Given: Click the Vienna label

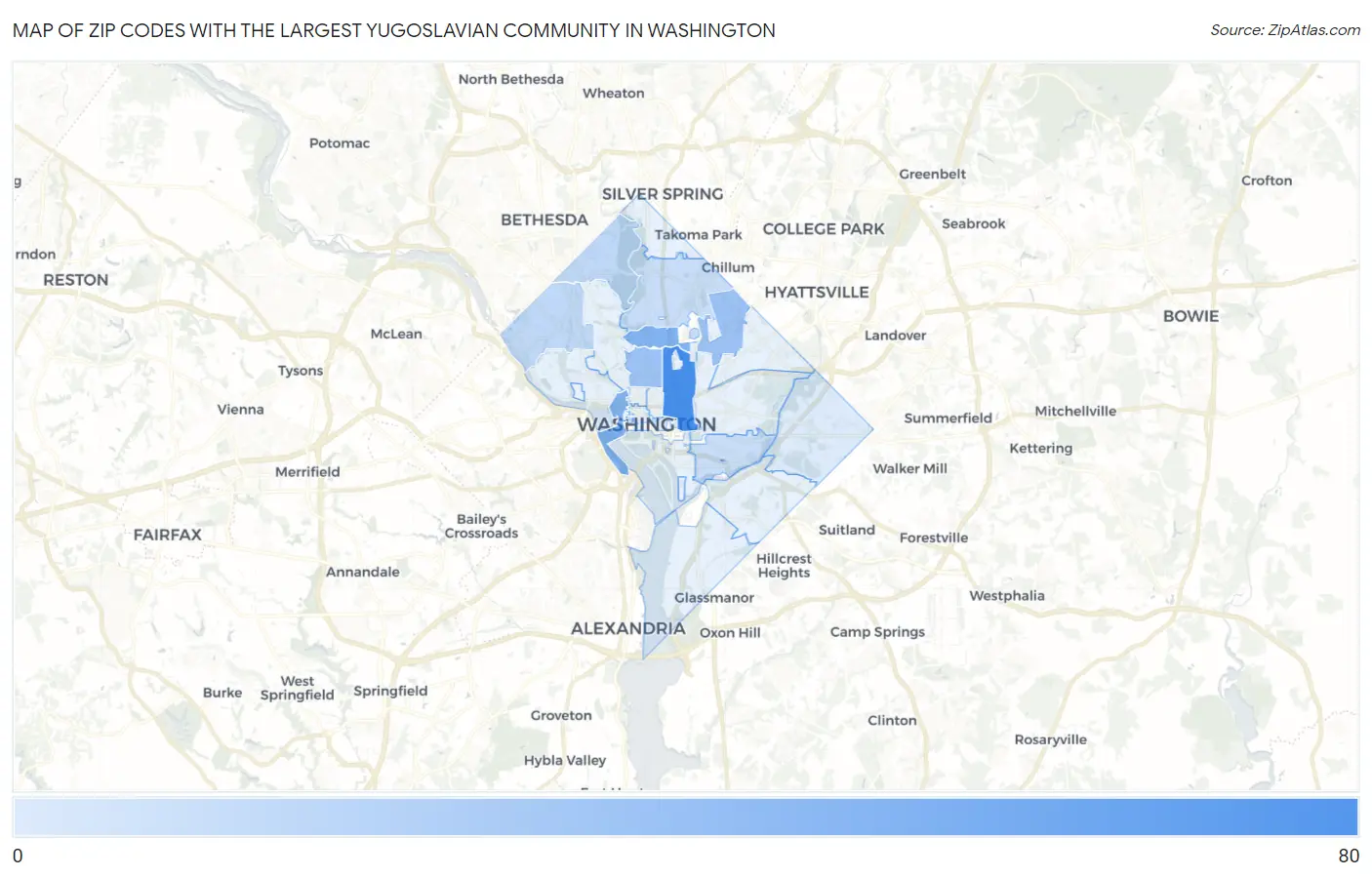Looking at the screenshot, I should pos(241,410).
